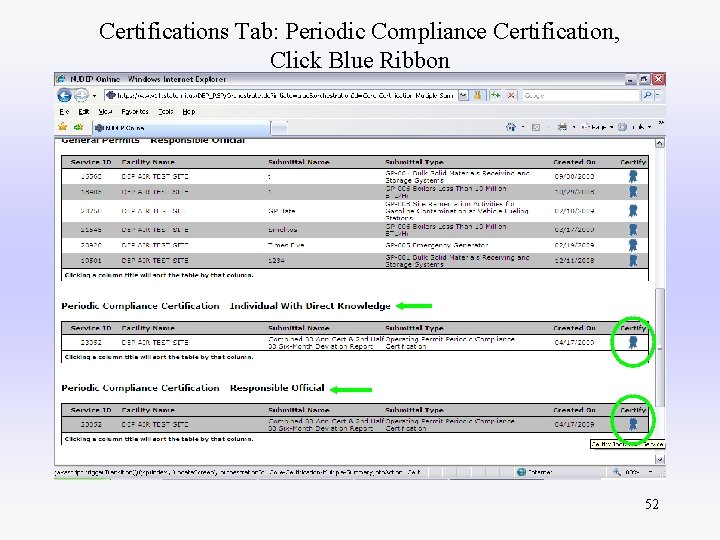Click the Add to Favorites icon

tap(79, 127)
